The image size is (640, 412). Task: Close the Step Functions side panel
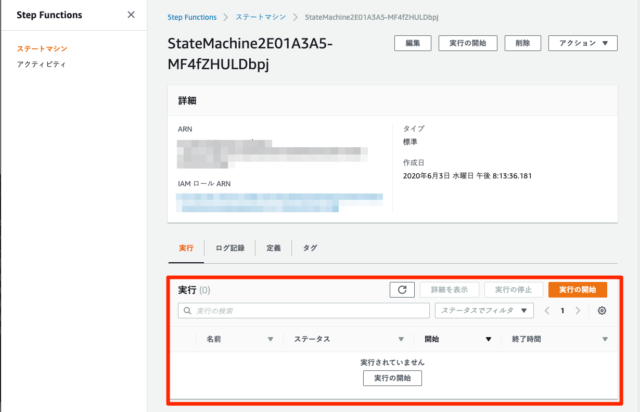click(131, 15)
